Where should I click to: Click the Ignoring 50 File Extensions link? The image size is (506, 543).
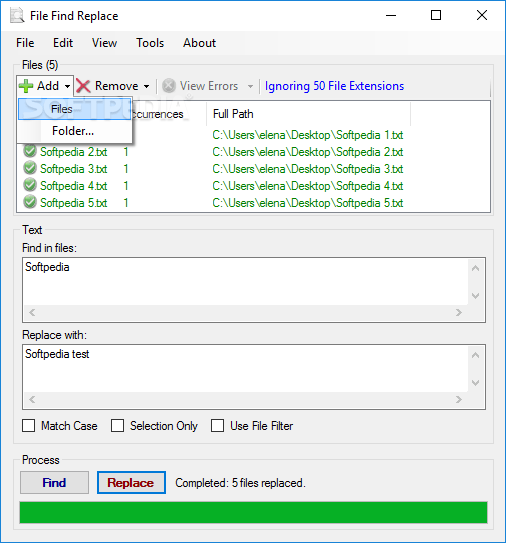334,86
